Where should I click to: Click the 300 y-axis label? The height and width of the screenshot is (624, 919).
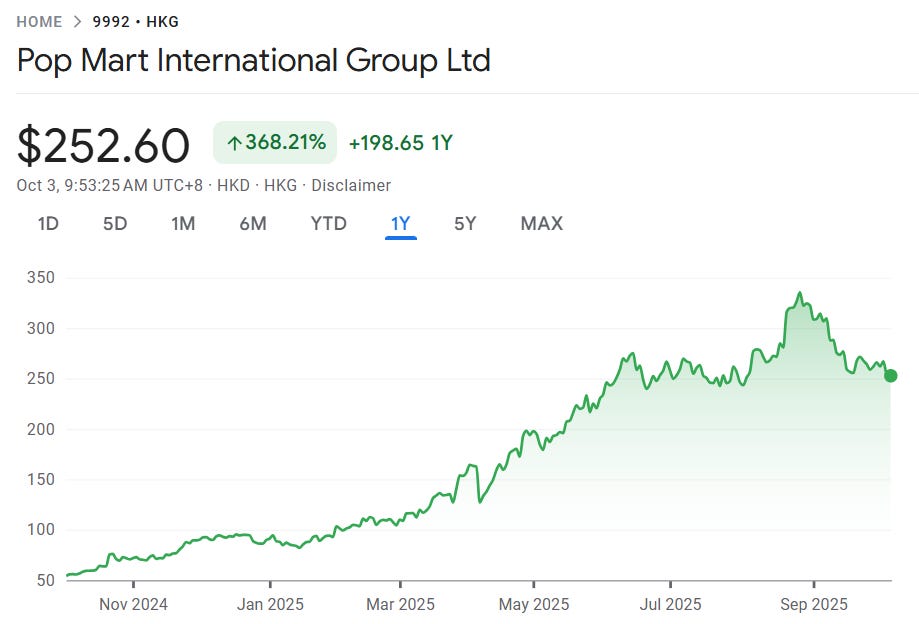tap(41, 328)
